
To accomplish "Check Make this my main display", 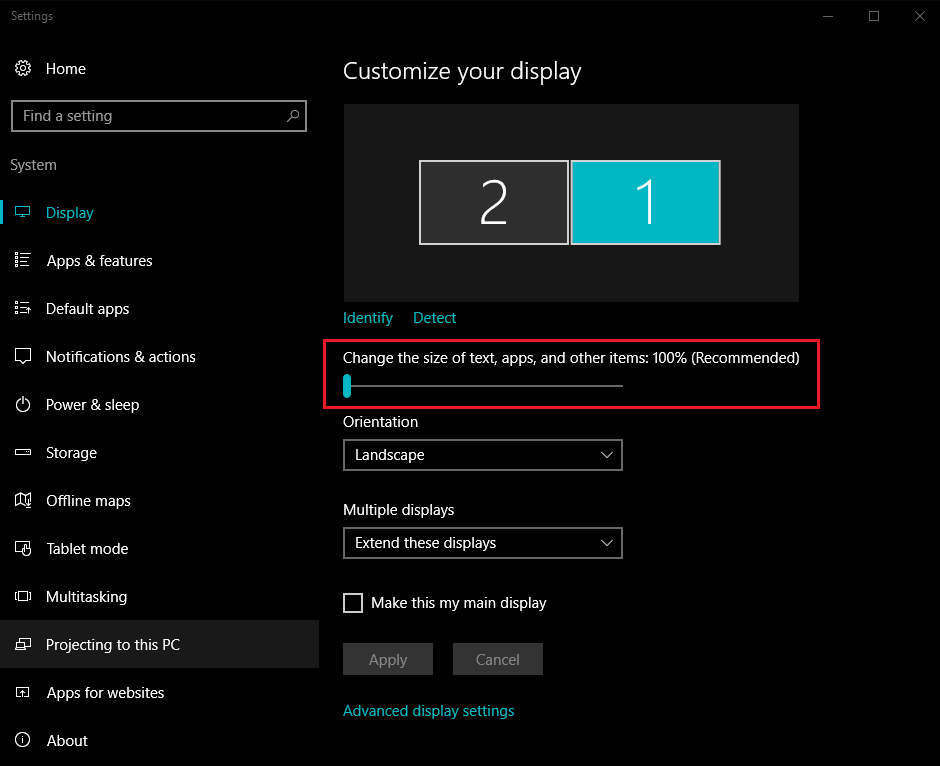I will coord(353,603).
